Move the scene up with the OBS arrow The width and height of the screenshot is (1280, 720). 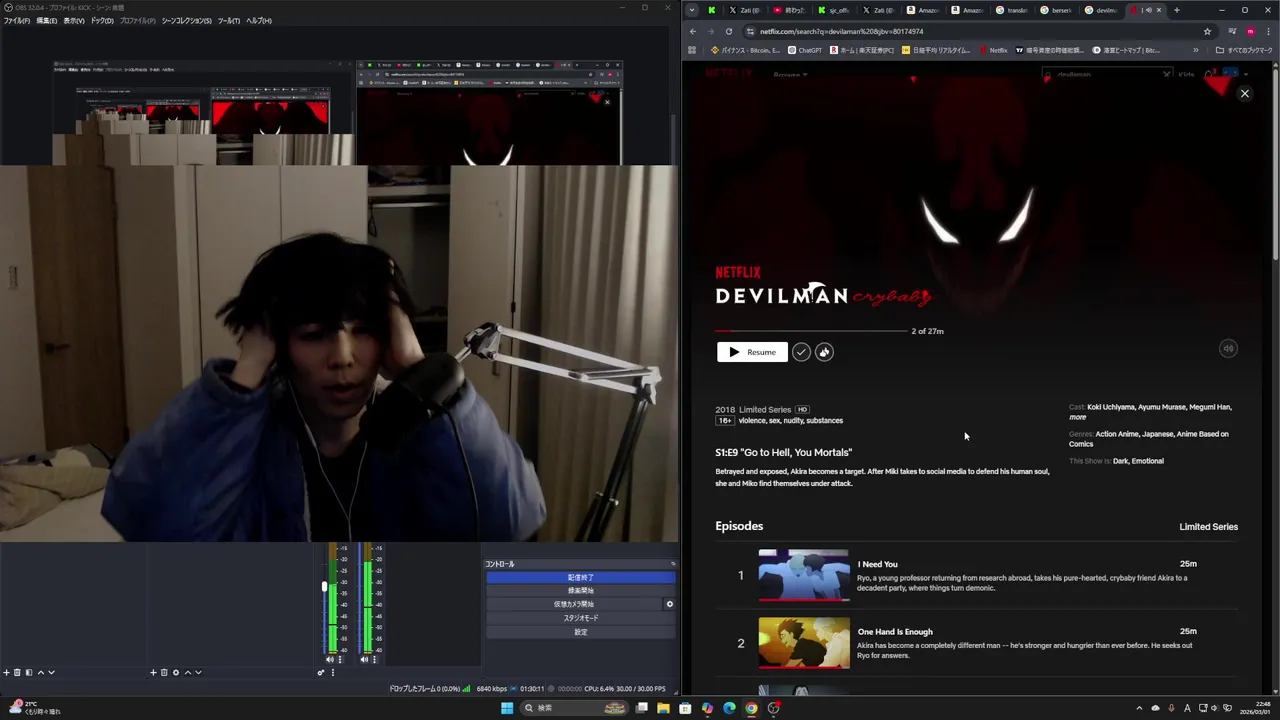point(41,673)
